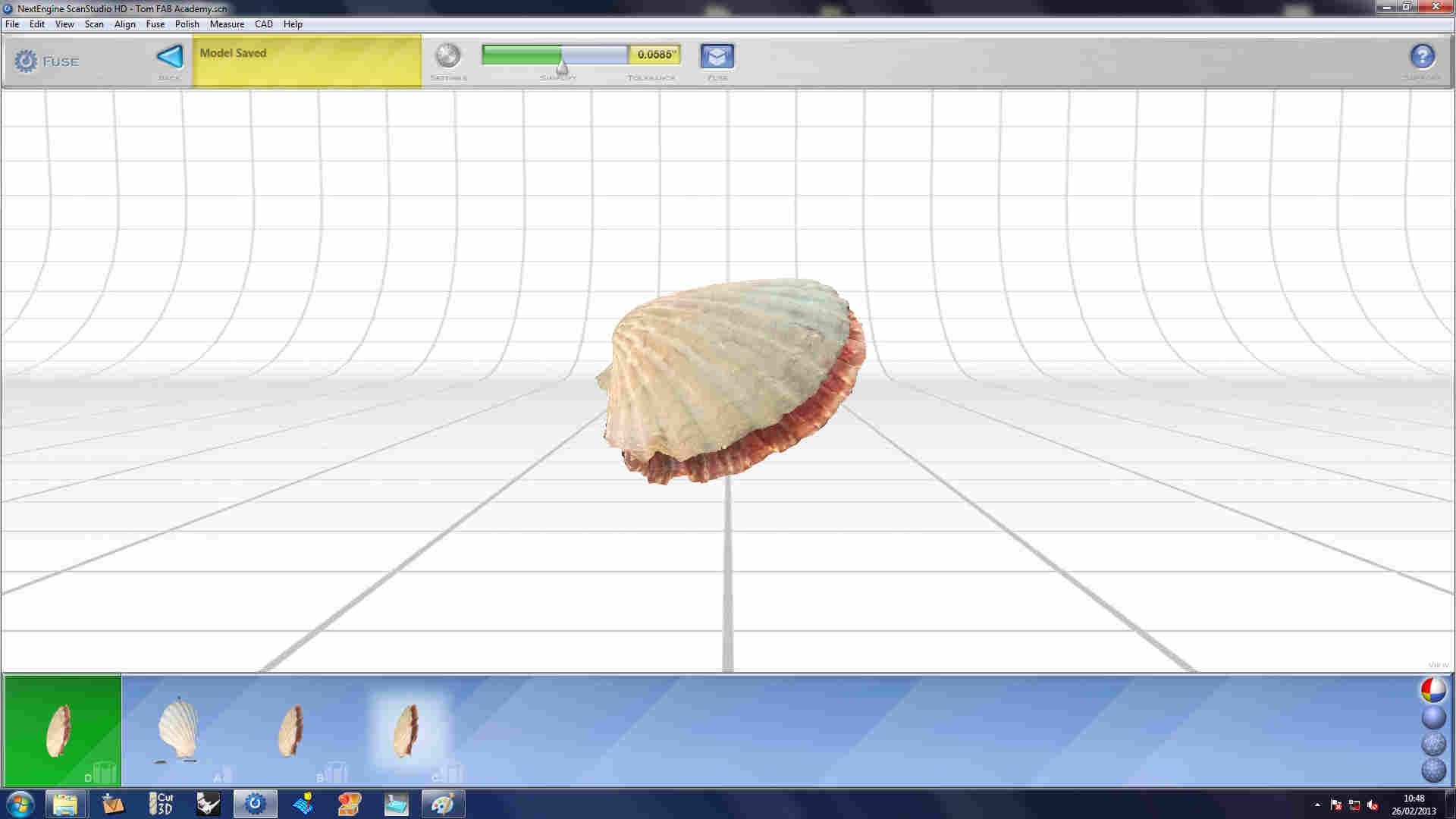Select fused model D green thumbnail
The image size is (1456, 819).
[62, 730]
